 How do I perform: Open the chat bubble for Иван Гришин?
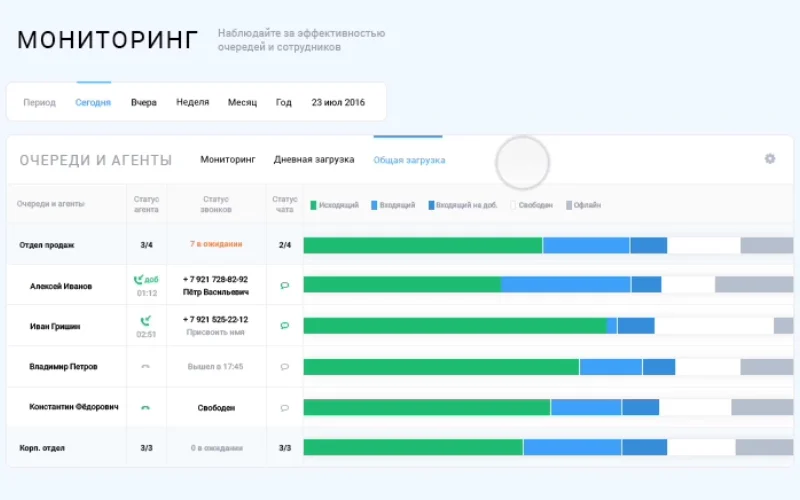285,326
